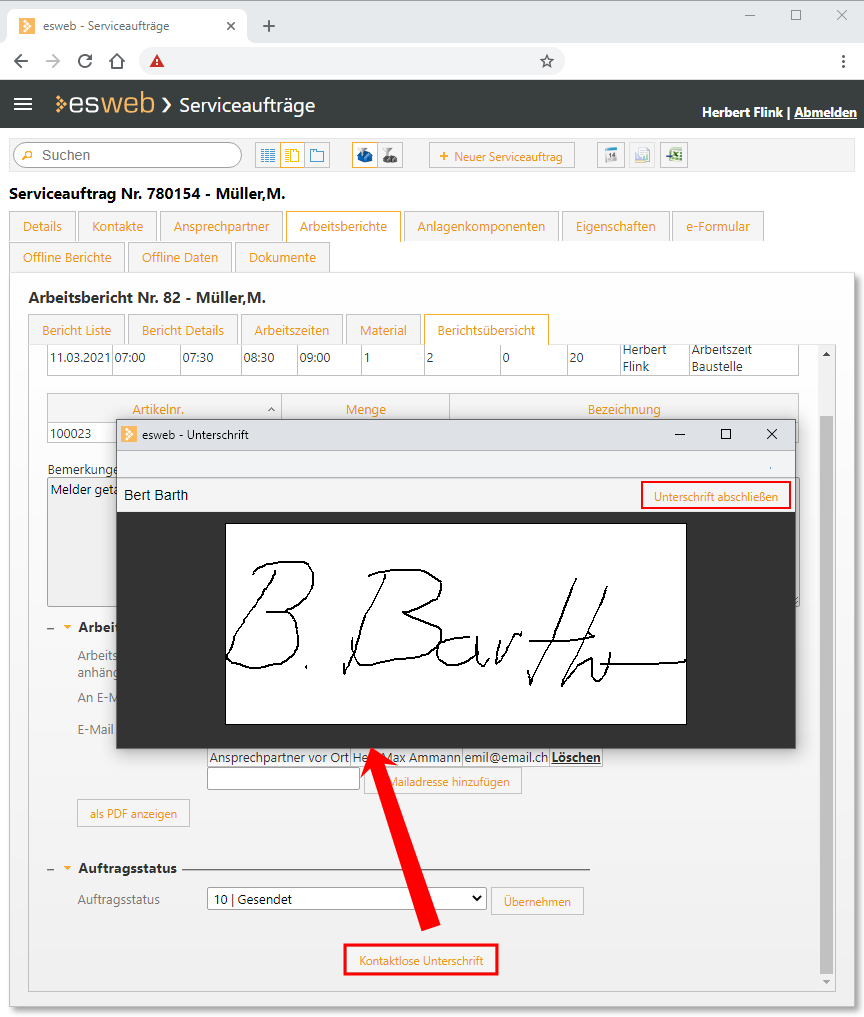This screenshot has height=1017, width=864.
Task: Open the Offline Daten tab
Action: (x=180, y=257)
